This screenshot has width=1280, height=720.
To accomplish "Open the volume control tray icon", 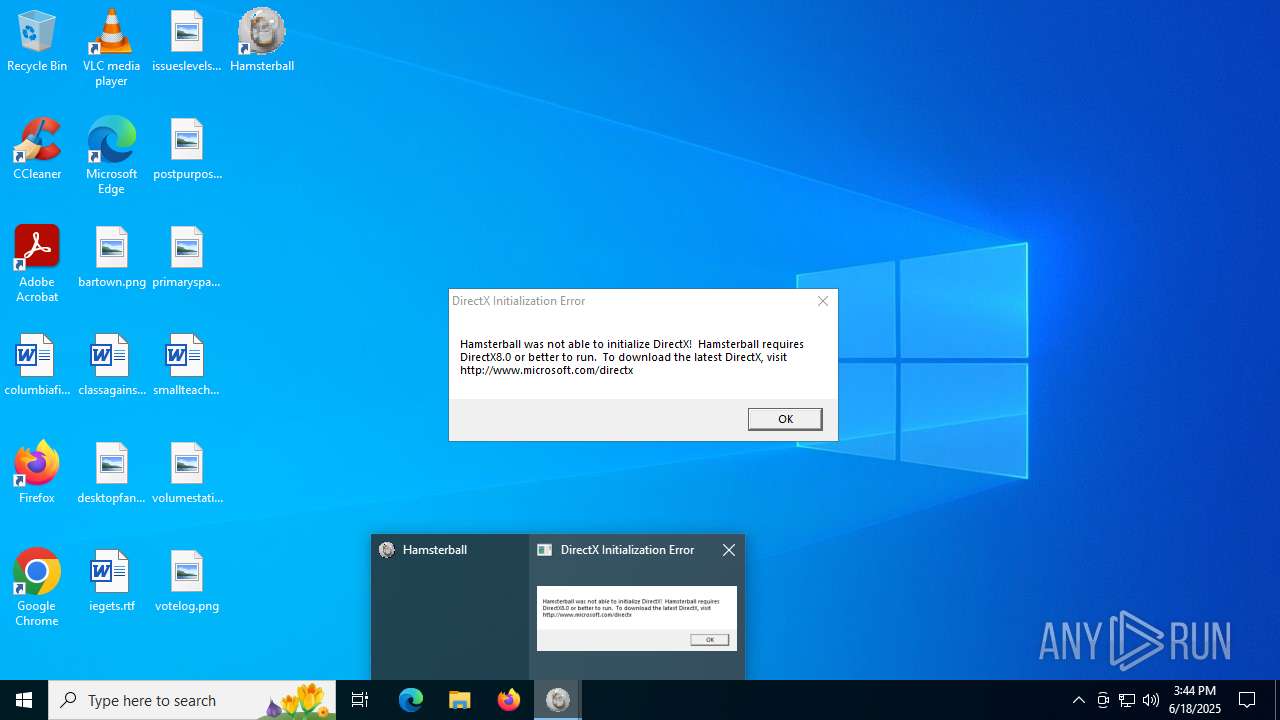I will pos(1151,700).
